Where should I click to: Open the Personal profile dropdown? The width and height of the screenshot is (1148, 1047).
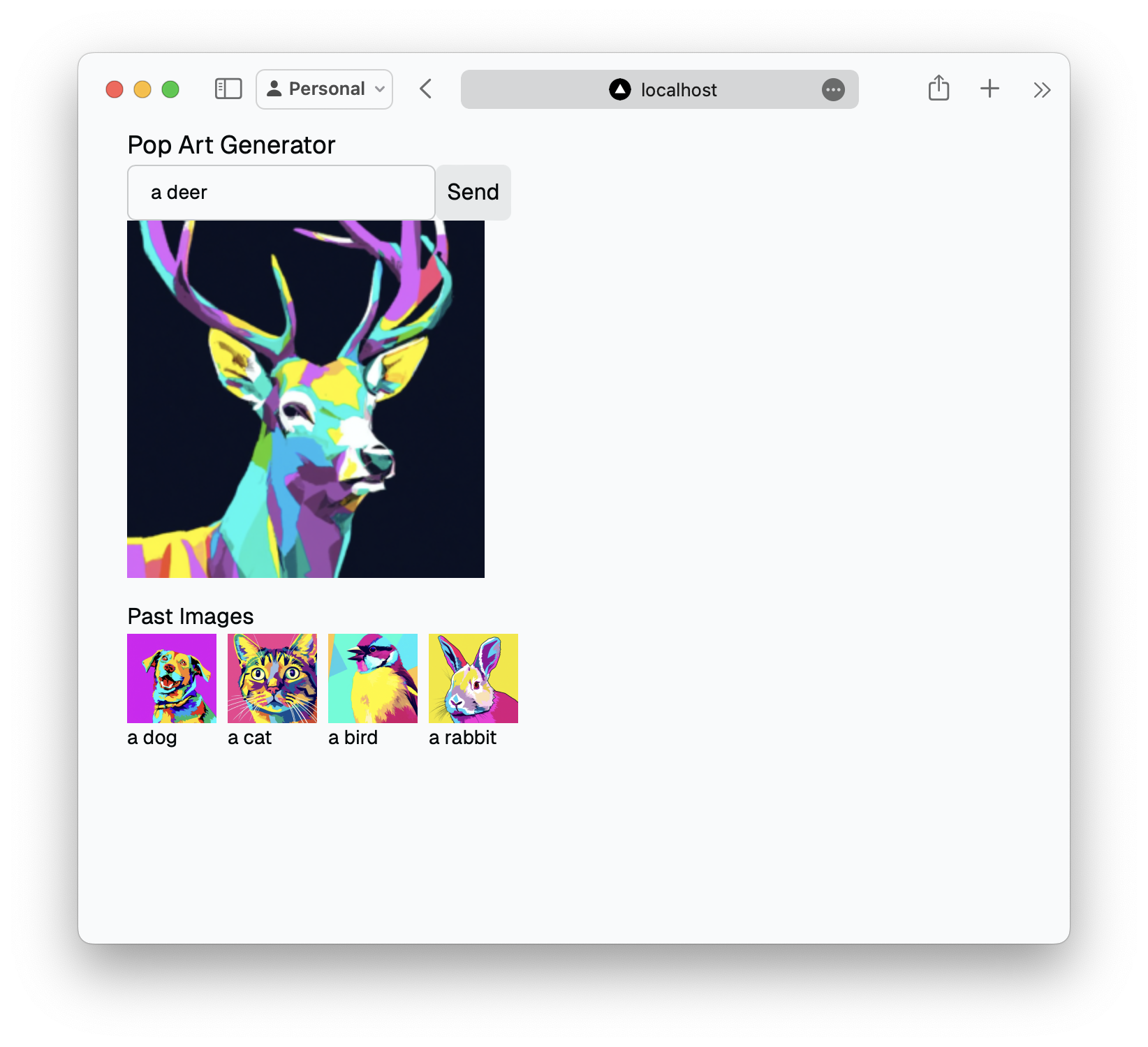coord(324,89)
